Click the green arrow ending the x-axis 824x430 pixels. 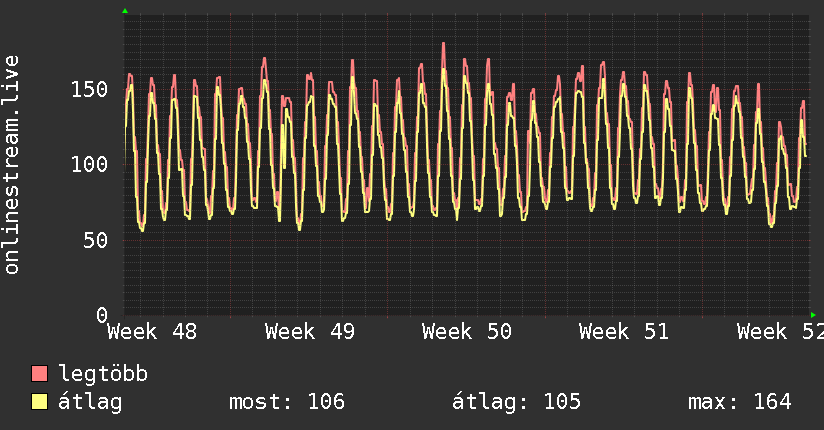click(x=813, y=315)
